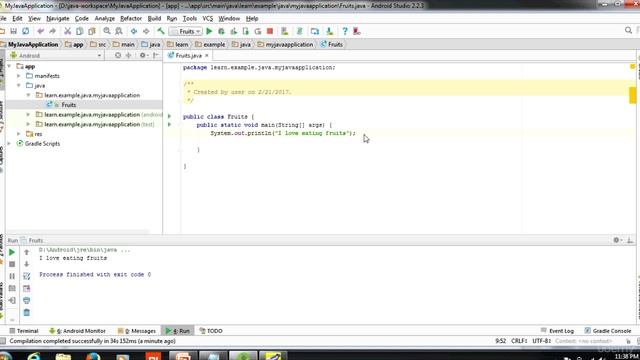Click the up arrow in Run panel
This screenshot has width=640, height=360.
point(27,253)
